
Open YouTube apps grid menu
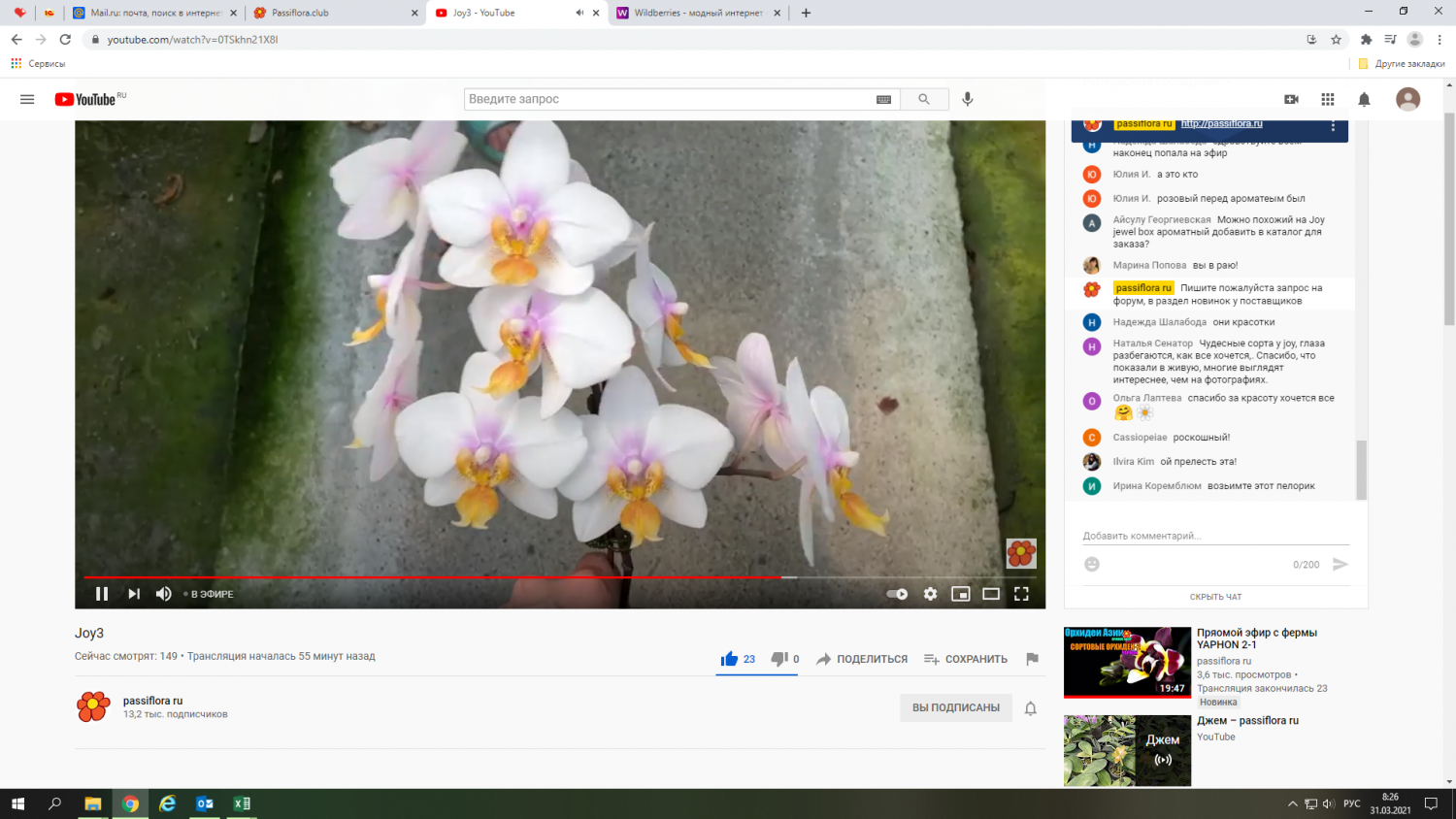point(1328,99)
